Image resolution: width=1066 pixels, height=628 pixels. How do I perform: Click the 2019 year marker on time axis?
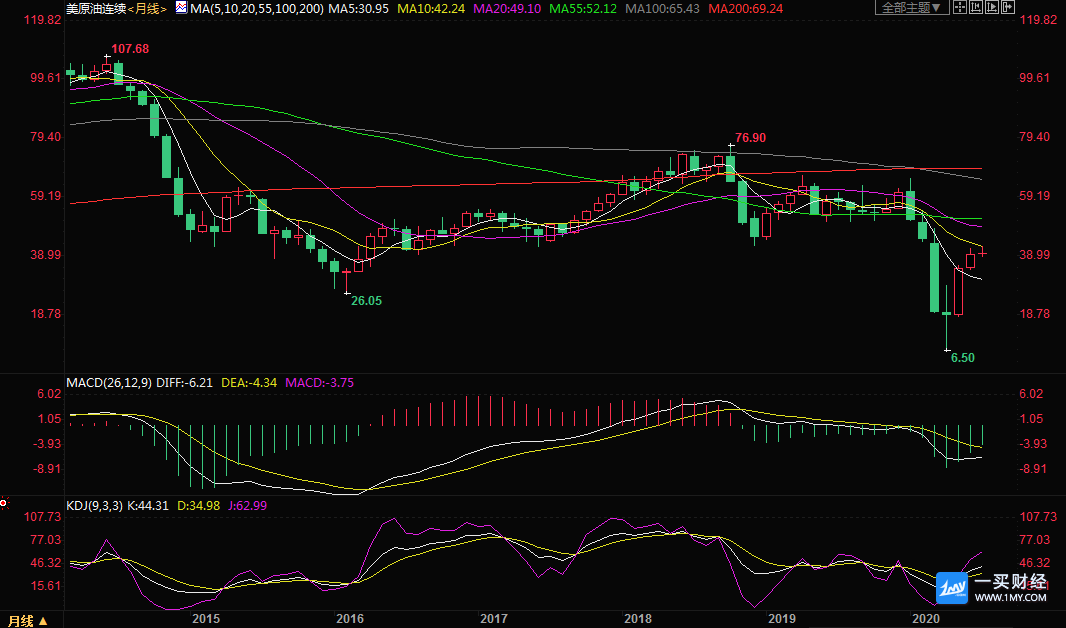click(782, 618)
